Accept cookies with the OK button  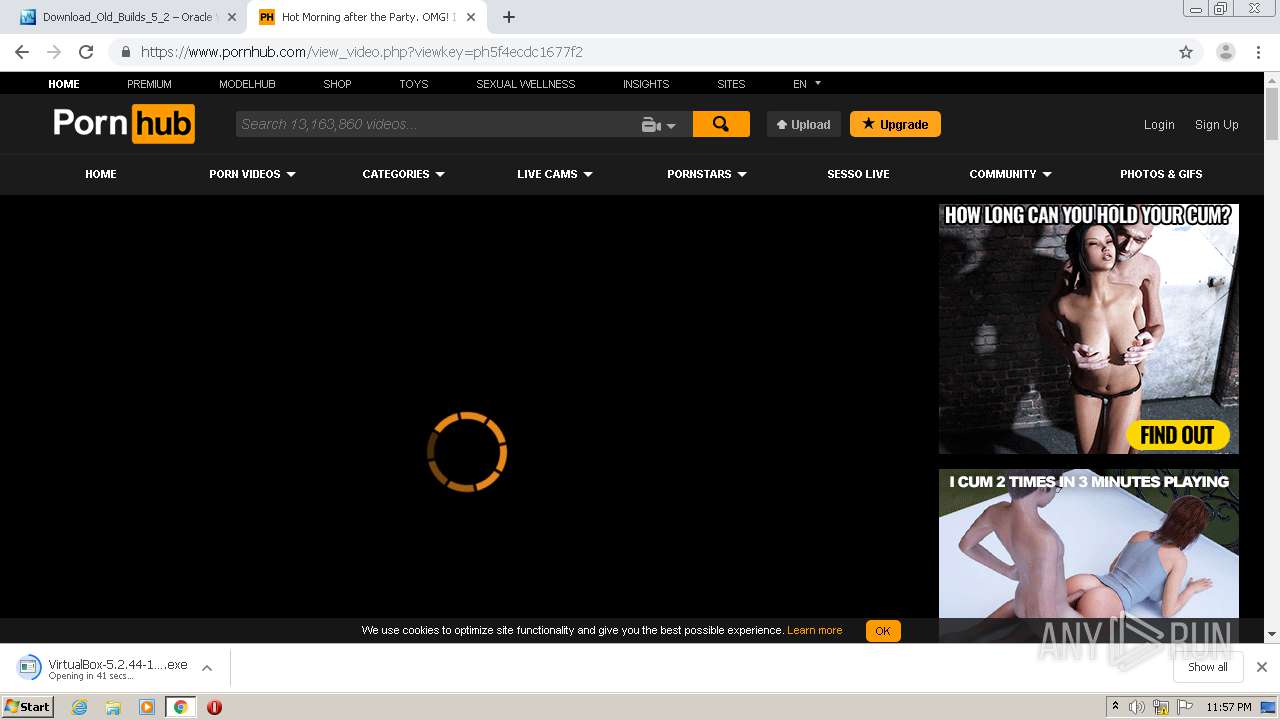[x=882, y=631]
